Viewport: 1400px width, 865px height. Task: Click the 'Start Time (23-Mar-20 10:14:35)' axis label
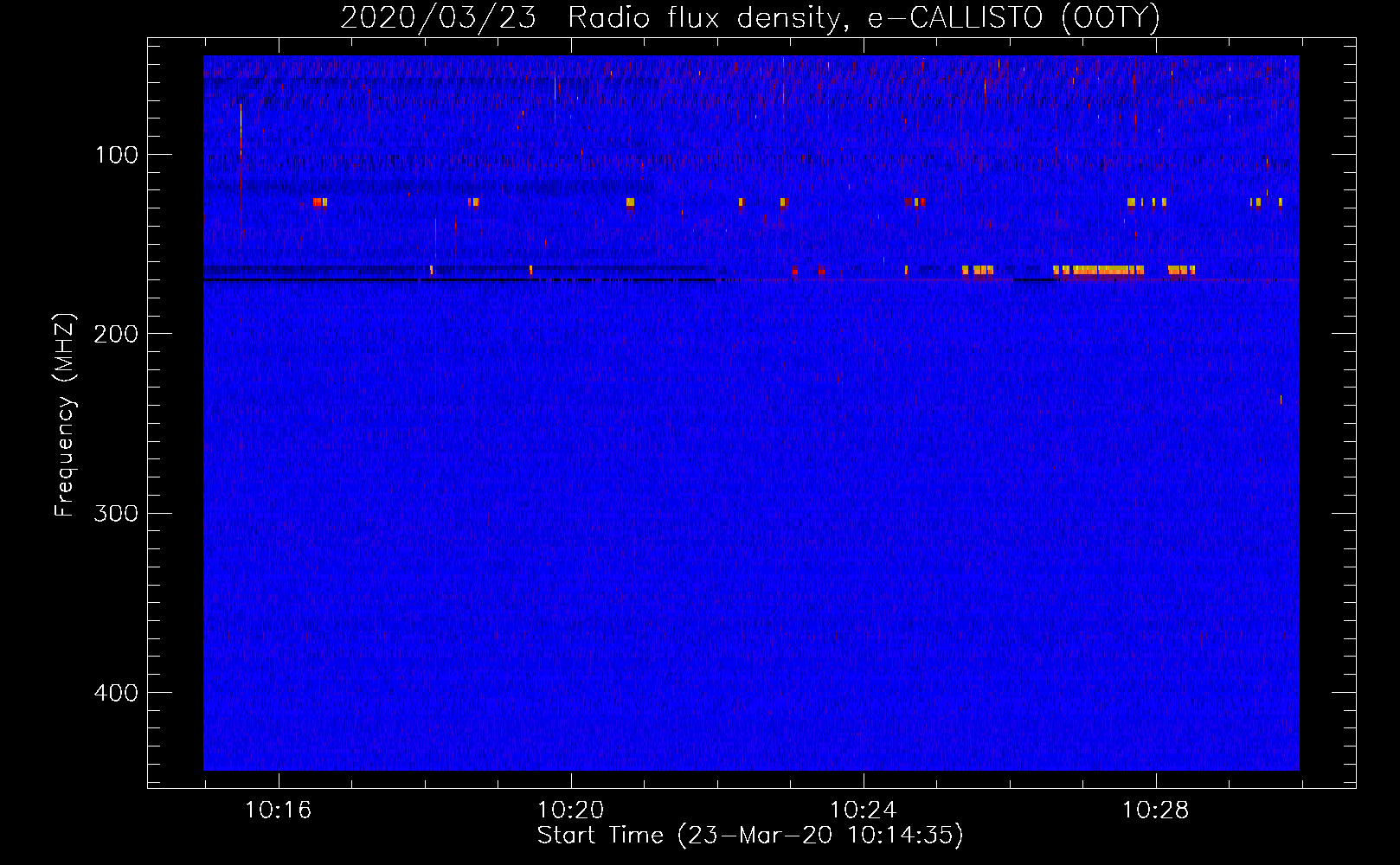750,836
